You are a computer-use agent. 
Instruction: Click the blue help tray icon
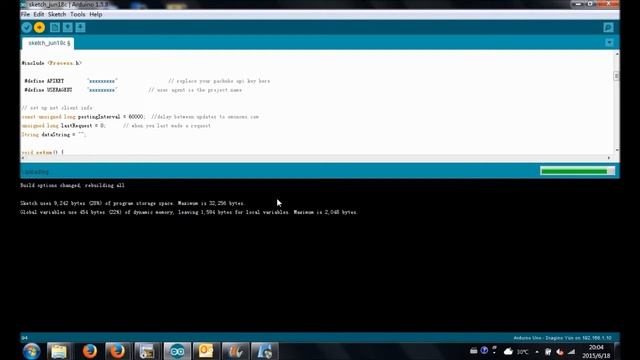pyautogui.click(x=484, y=350)
